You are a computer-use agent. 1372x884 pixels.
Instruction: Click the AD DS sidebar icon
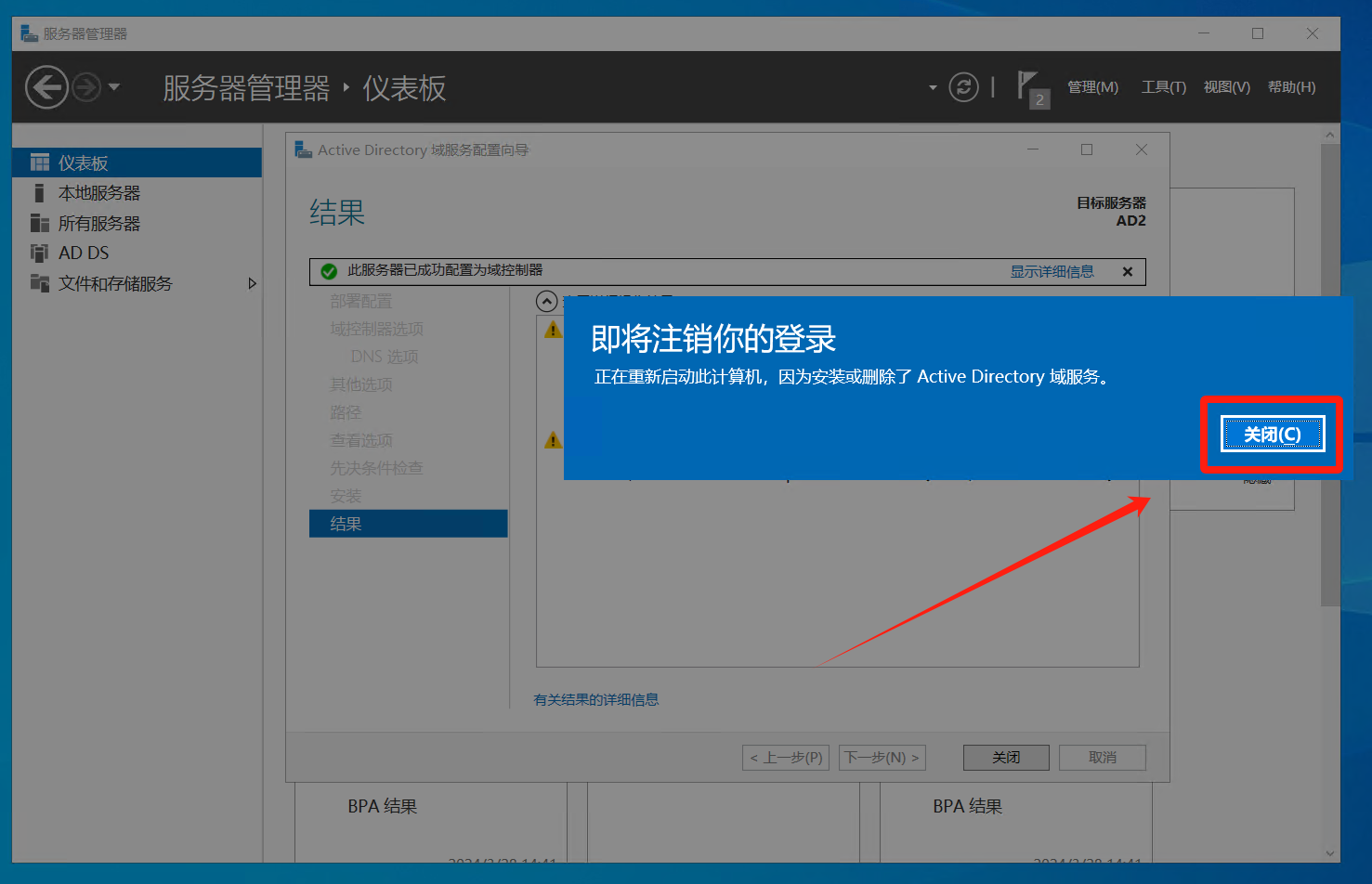pos(39,253)
